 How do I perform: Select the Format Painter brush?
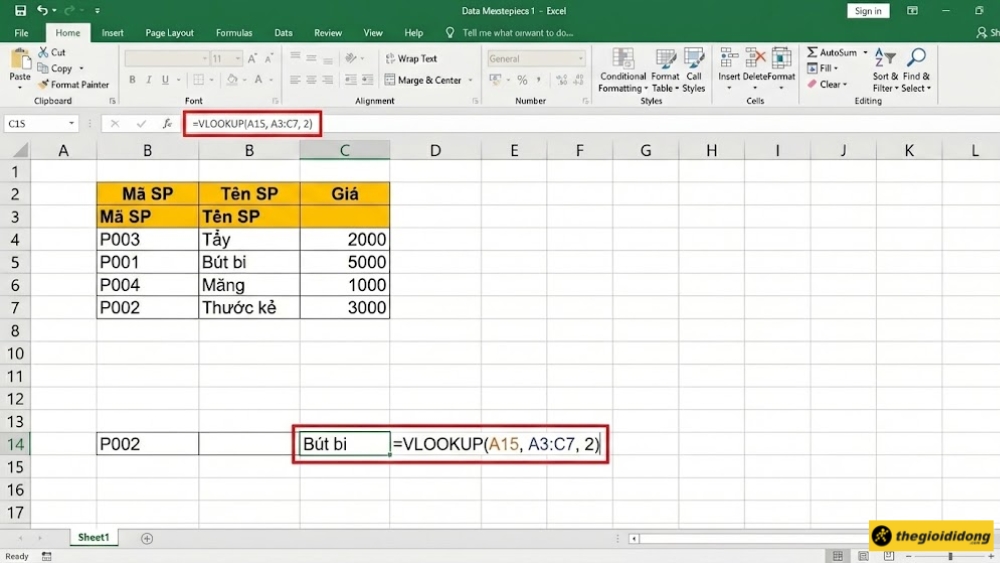click(x=43, y=84)
